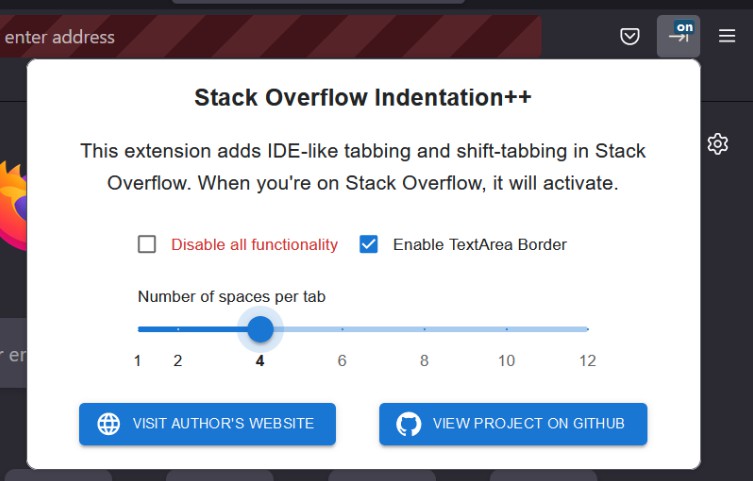Click the Save to Pocket icon
Viewport: 753px width, 481px height.
[629, 37]
